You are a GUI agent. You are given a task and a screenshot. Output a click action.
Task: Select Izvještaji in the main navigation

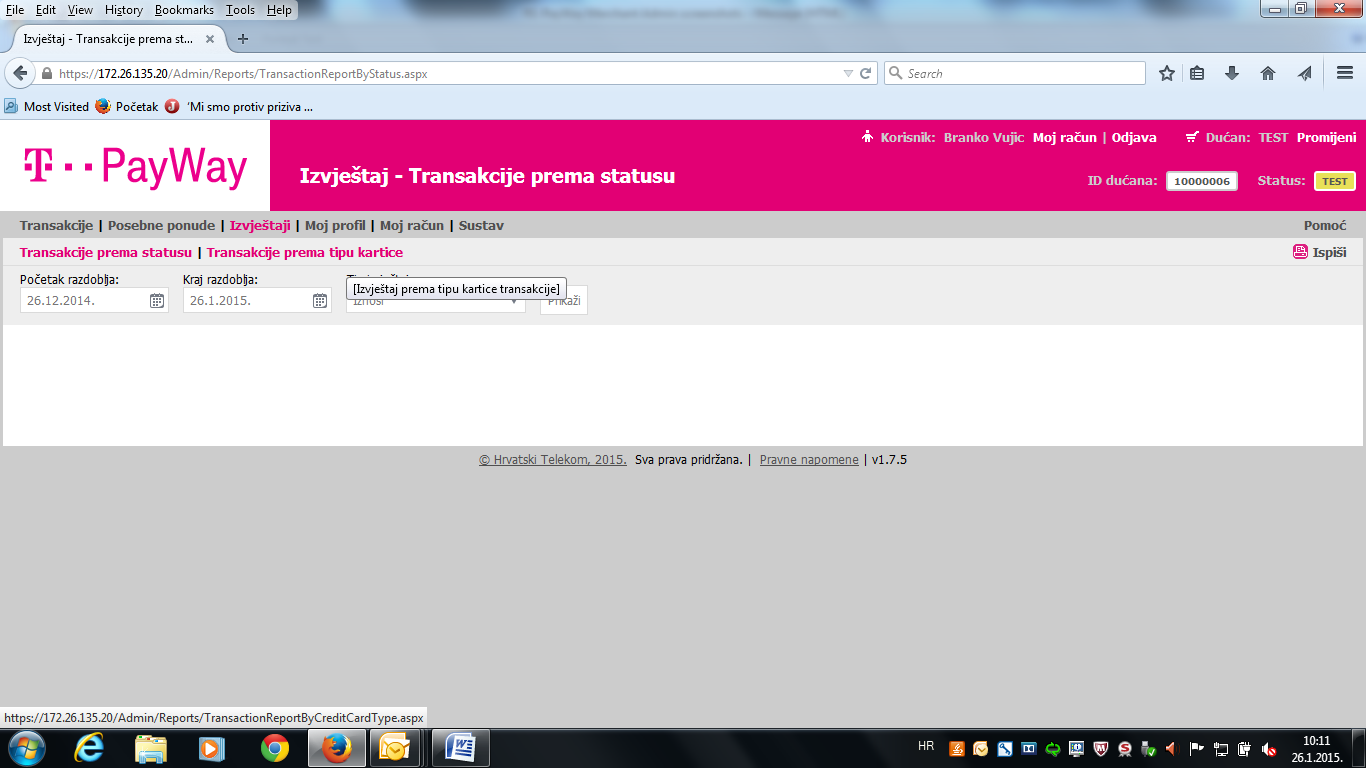click(x=260, y=225)
